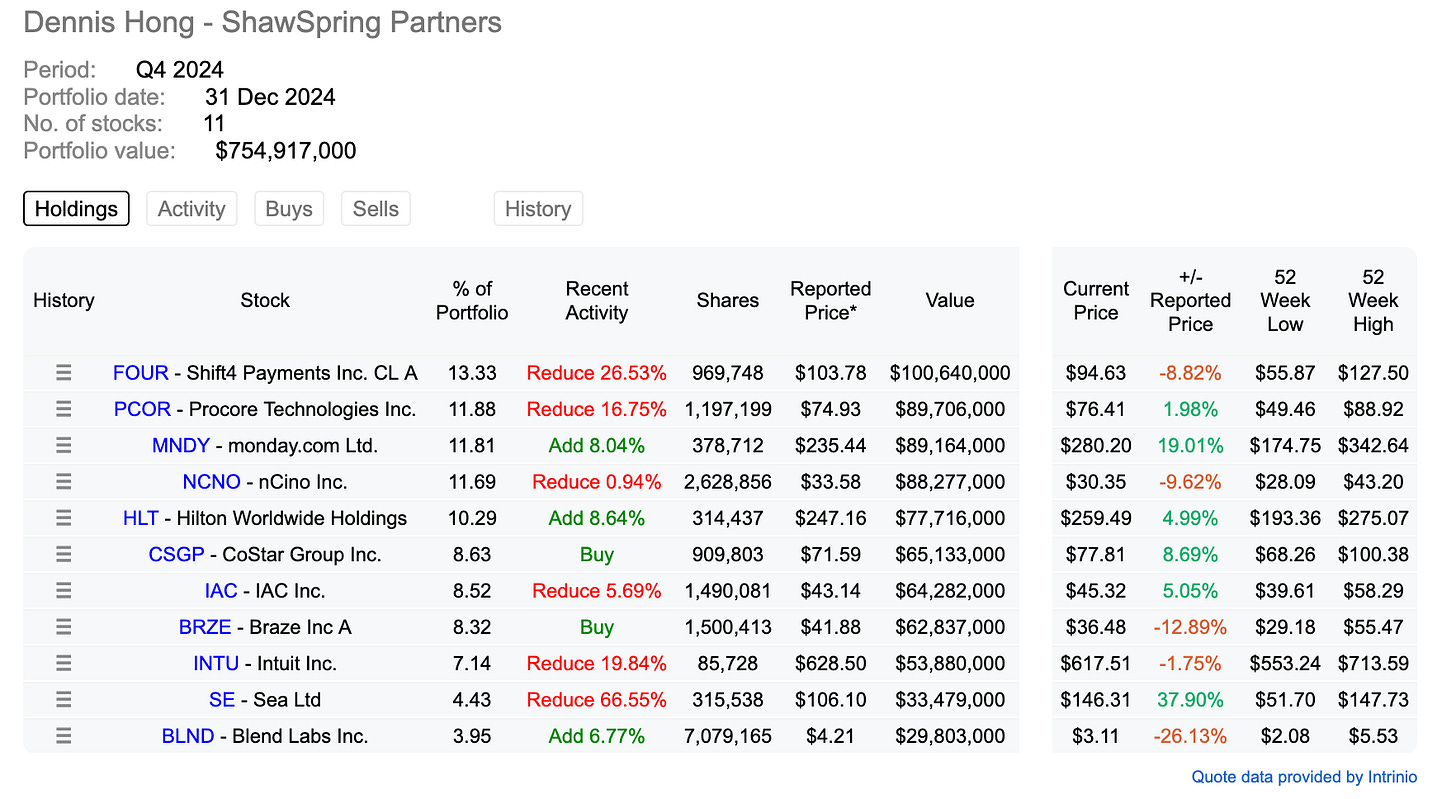Image resolution: width=1456 pixels, height=799 pixels.
Task: Open history icon for INTU Intuit row
Action: point(63,664)
